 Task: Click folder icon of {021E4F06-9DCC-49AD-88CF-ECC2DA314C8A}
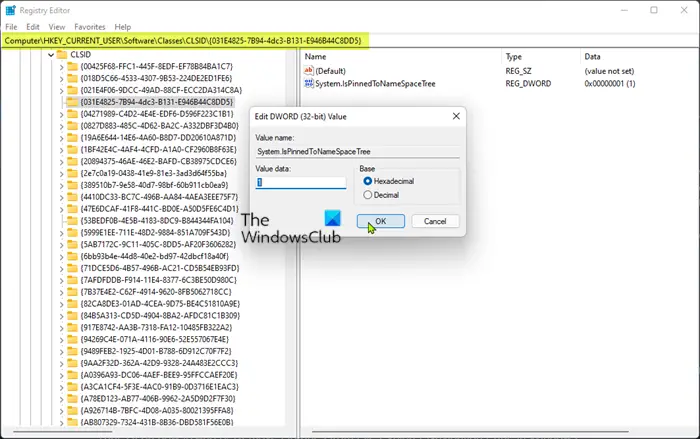pos(72,90)
